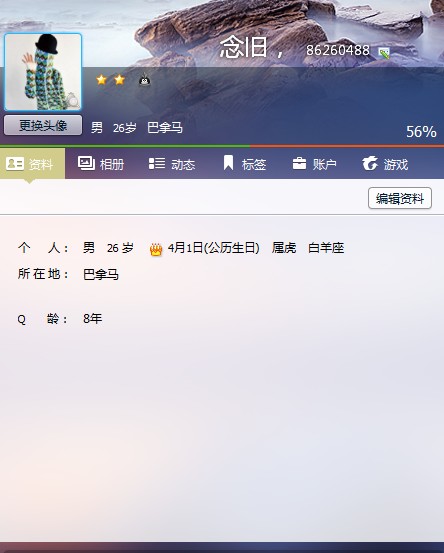Click the photo album icon

tap(86, 163)
